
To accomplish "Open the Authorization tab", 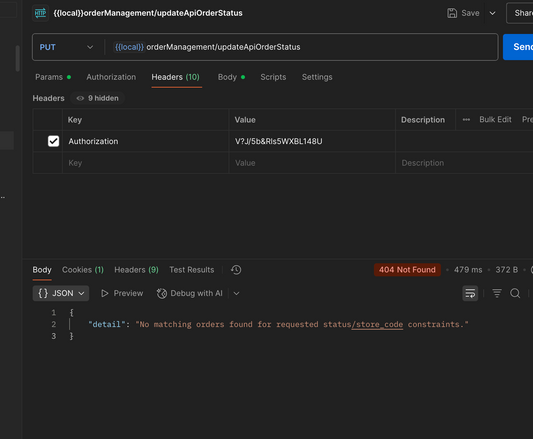I will (111, 77).
